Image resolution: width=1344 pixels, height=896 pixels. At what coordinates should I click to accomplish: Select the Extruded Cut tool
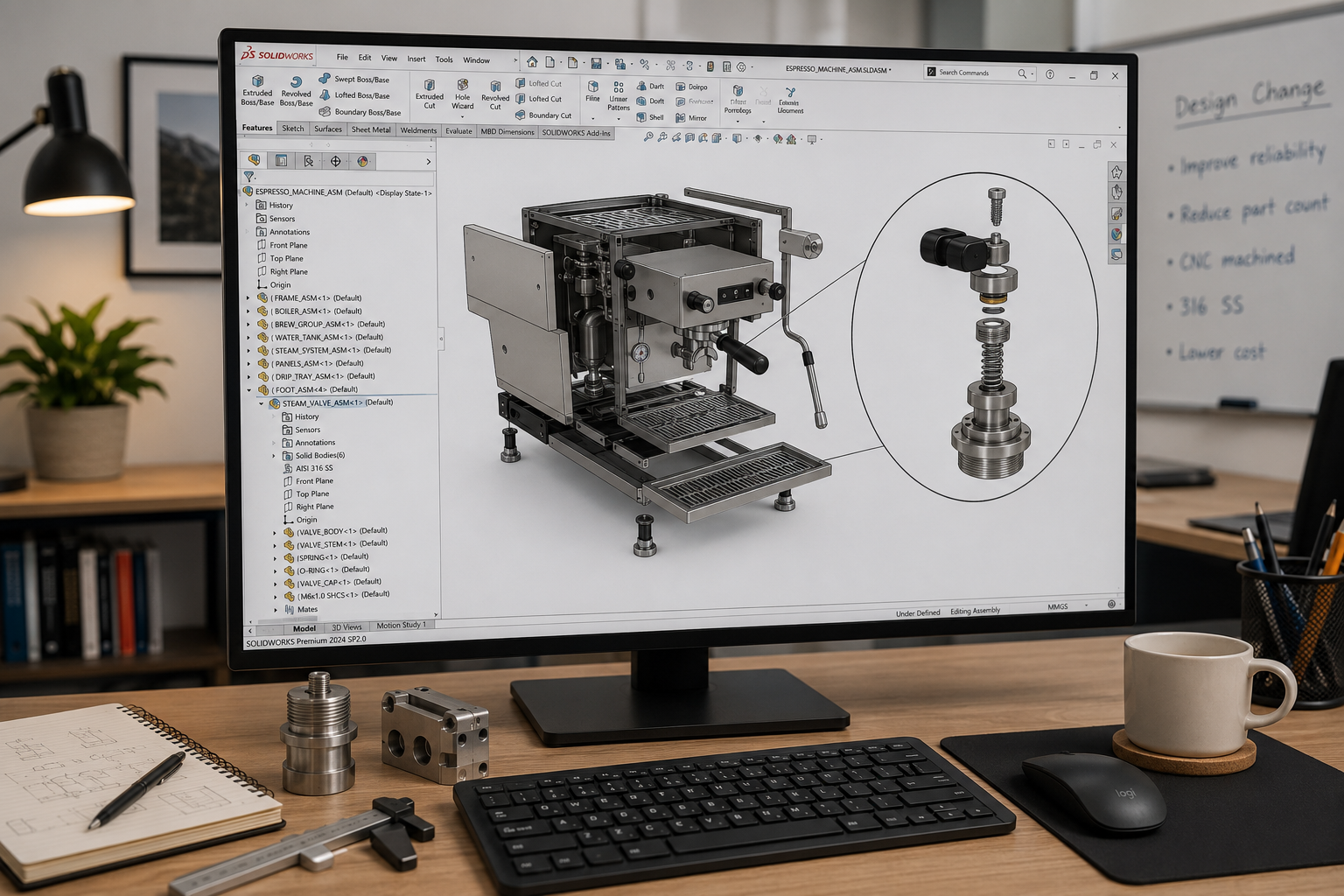[429, 94]
